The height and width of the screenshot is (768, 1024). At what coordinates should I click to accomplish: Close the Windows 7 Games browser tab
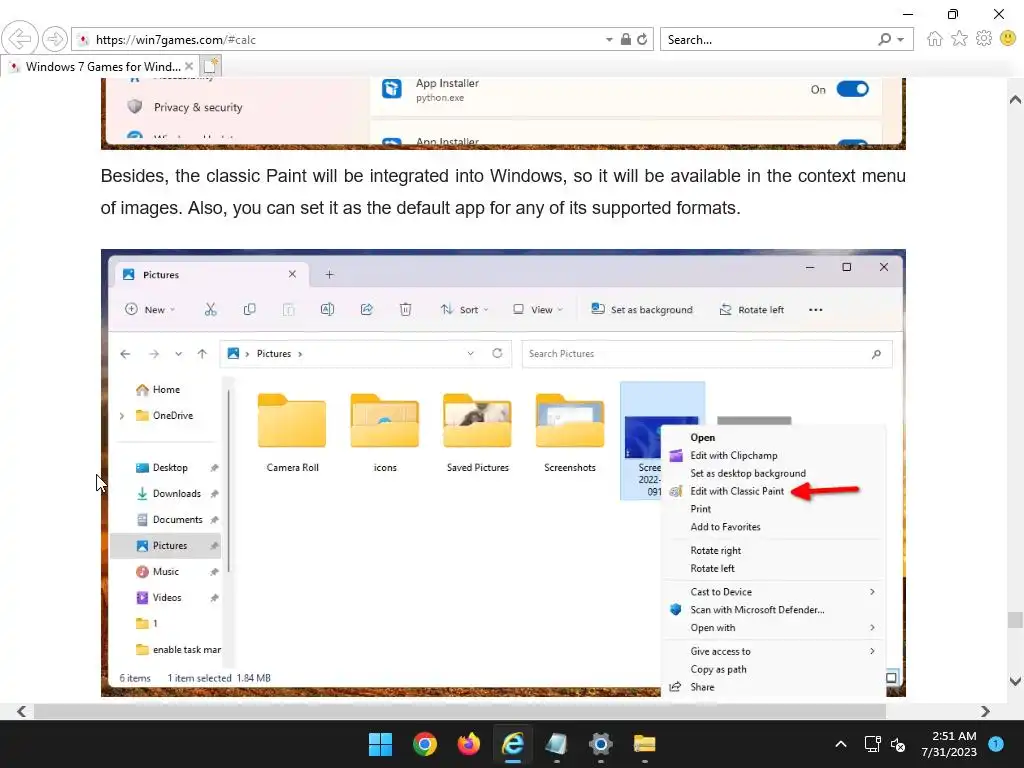(189, 66)
